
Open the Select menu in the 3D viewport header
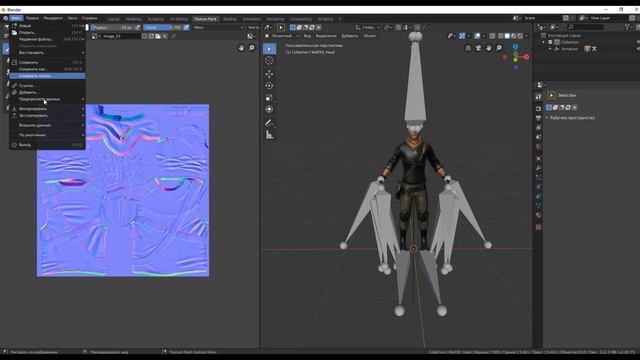click(x=326, y=36)
